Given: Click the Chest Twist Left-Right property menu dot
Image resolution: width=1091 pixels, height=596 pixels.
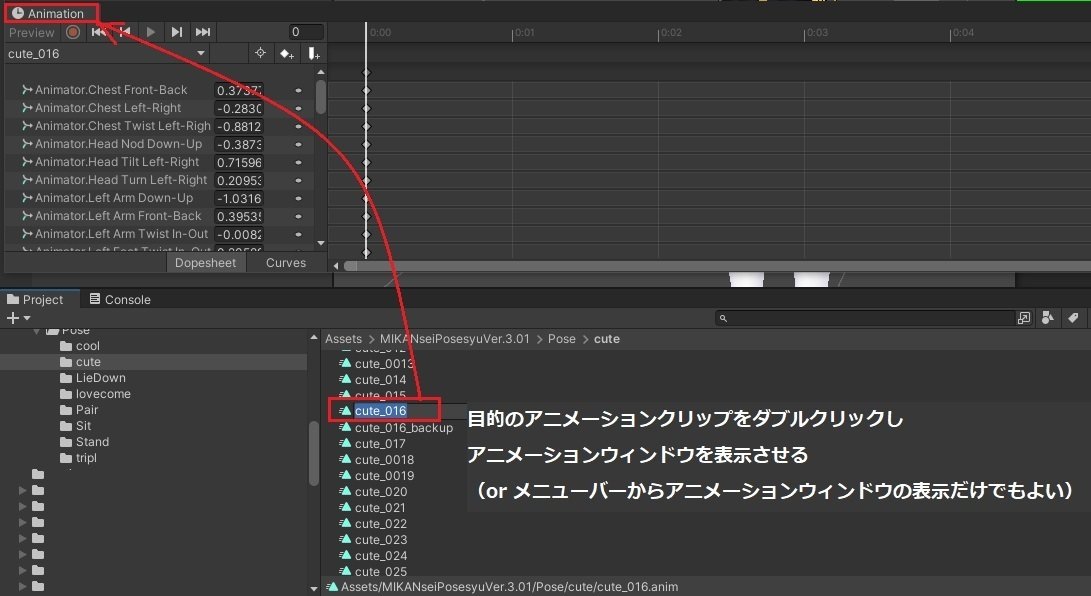Looking at the screenshot, I should click(x=298, y=127).
